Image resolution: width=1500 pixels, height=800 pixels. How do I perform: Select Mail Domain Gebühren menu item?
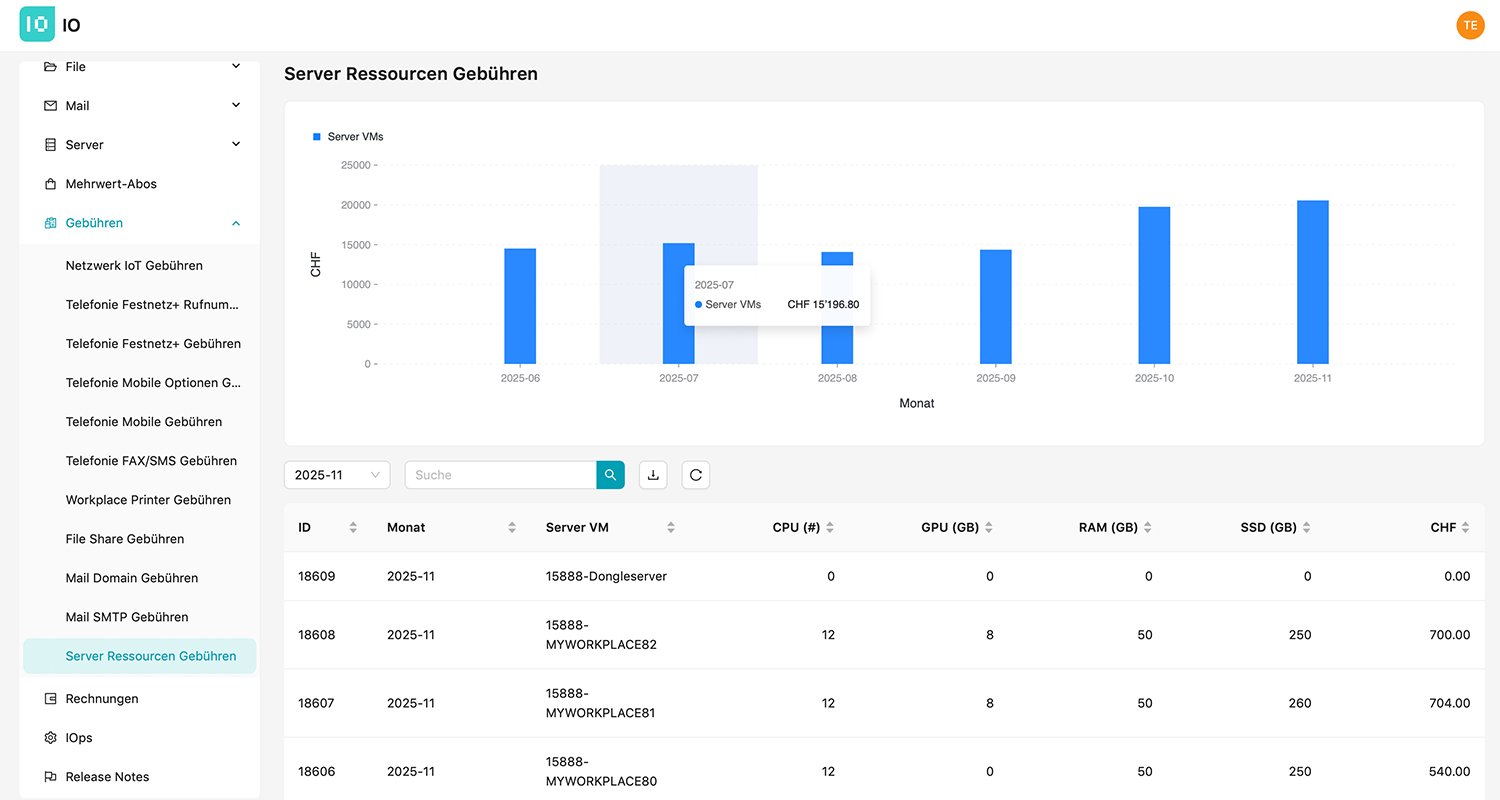click(132, 578)
